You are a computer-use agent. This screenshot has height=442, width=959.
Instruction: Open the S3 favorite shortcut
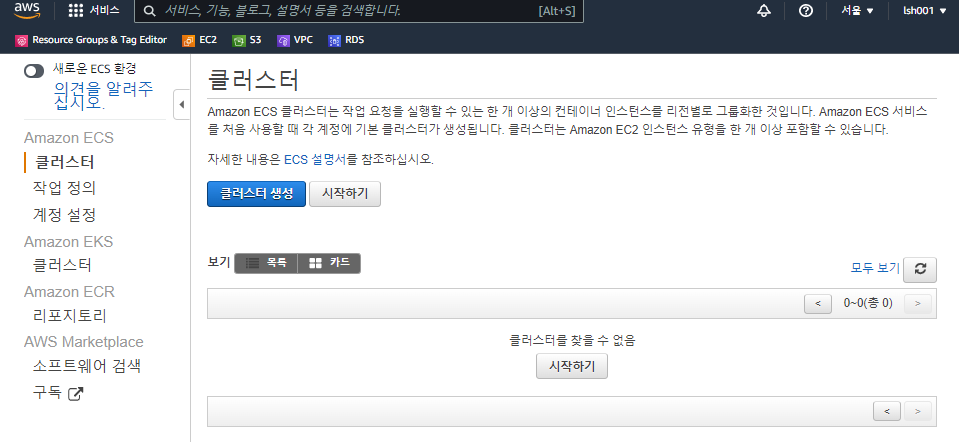(247, 40)
